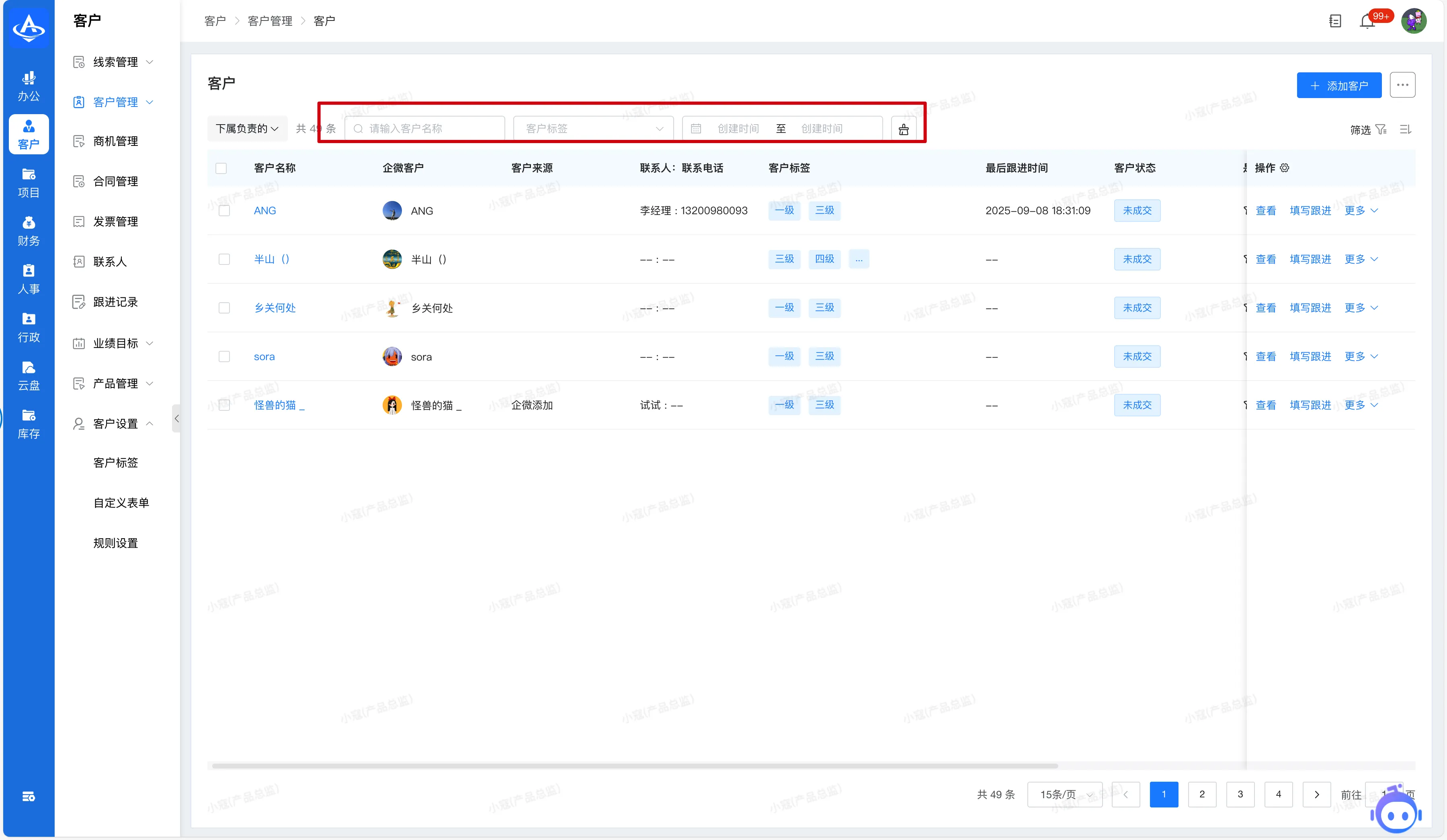1447x840 pixels.
Task: Click the reset filter icon next to date range
Action: click(903, 129)
